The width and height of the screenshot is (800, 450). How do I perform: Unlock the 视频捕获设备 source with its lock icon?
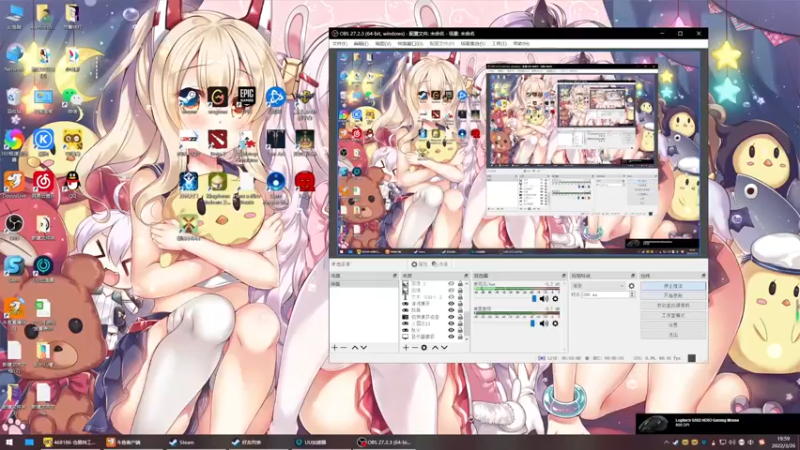point(460,317)
